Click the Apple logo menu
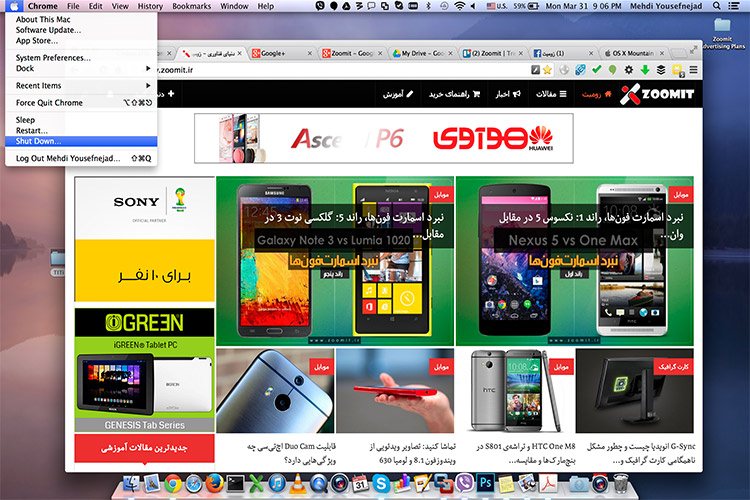Image resolution: width=750 pixels, height=500 pixels. [x=13, y=6]
